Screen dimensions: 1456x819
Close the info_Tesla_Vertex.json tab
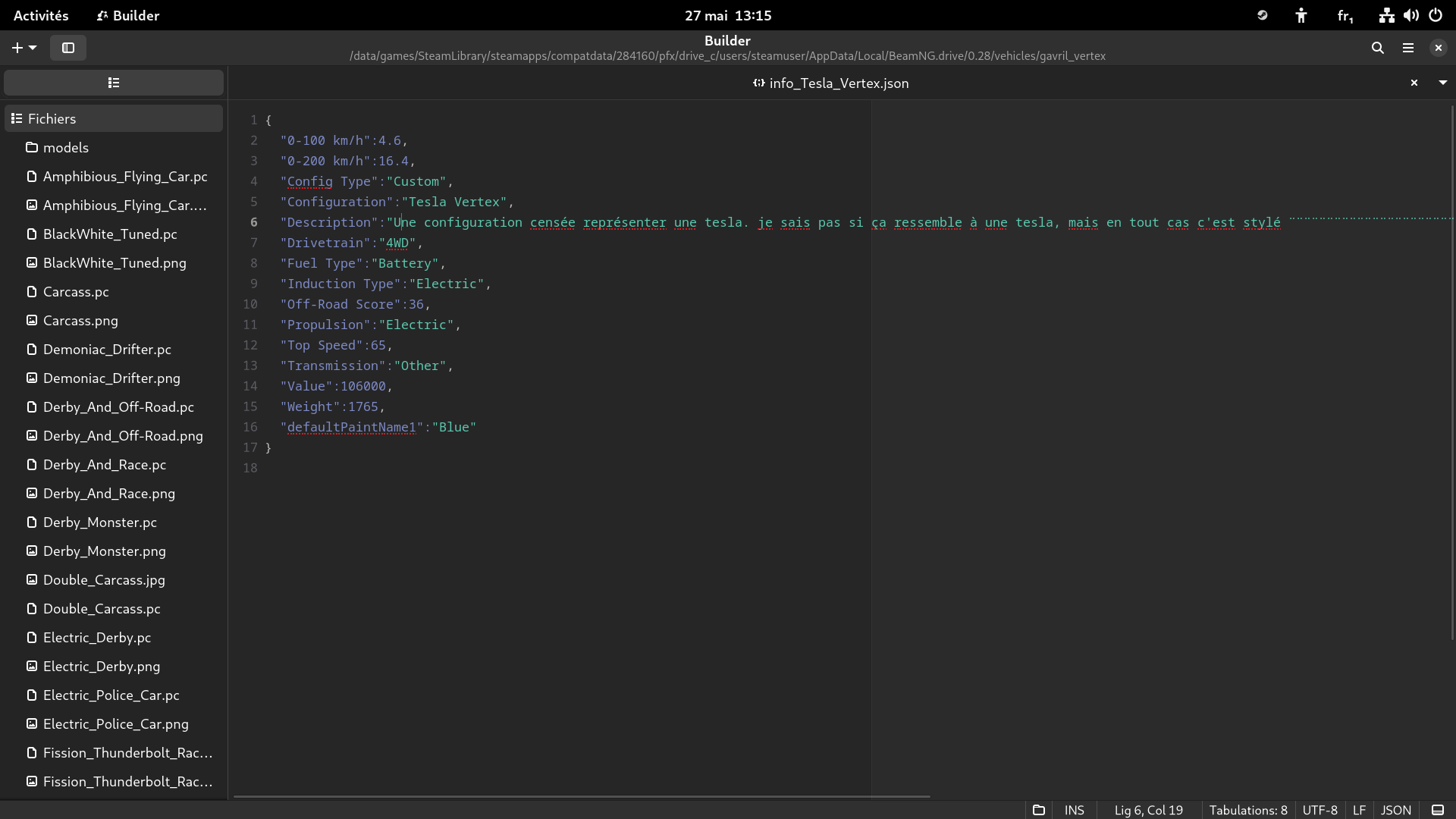pos(1414,83)
